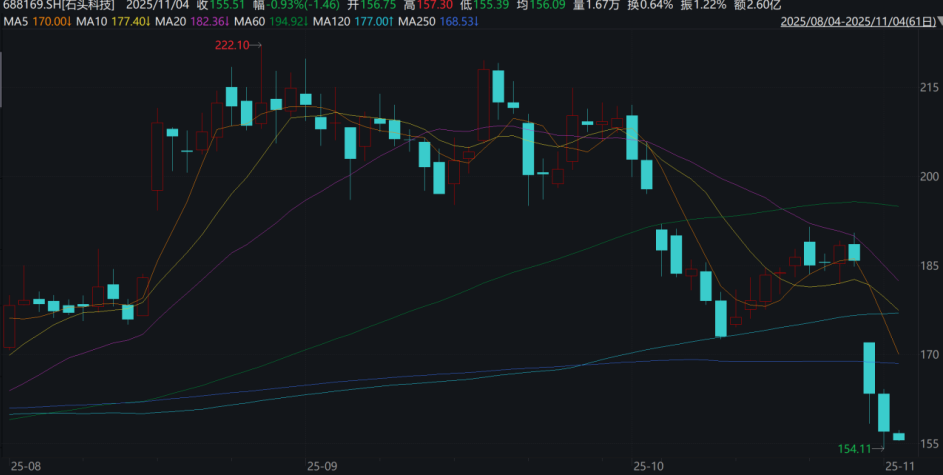Viewport: 943px width, 475px height.
Task: Click the first candlestick at chart's left edge
Action: pyautogui.click(x=9, y=326)
